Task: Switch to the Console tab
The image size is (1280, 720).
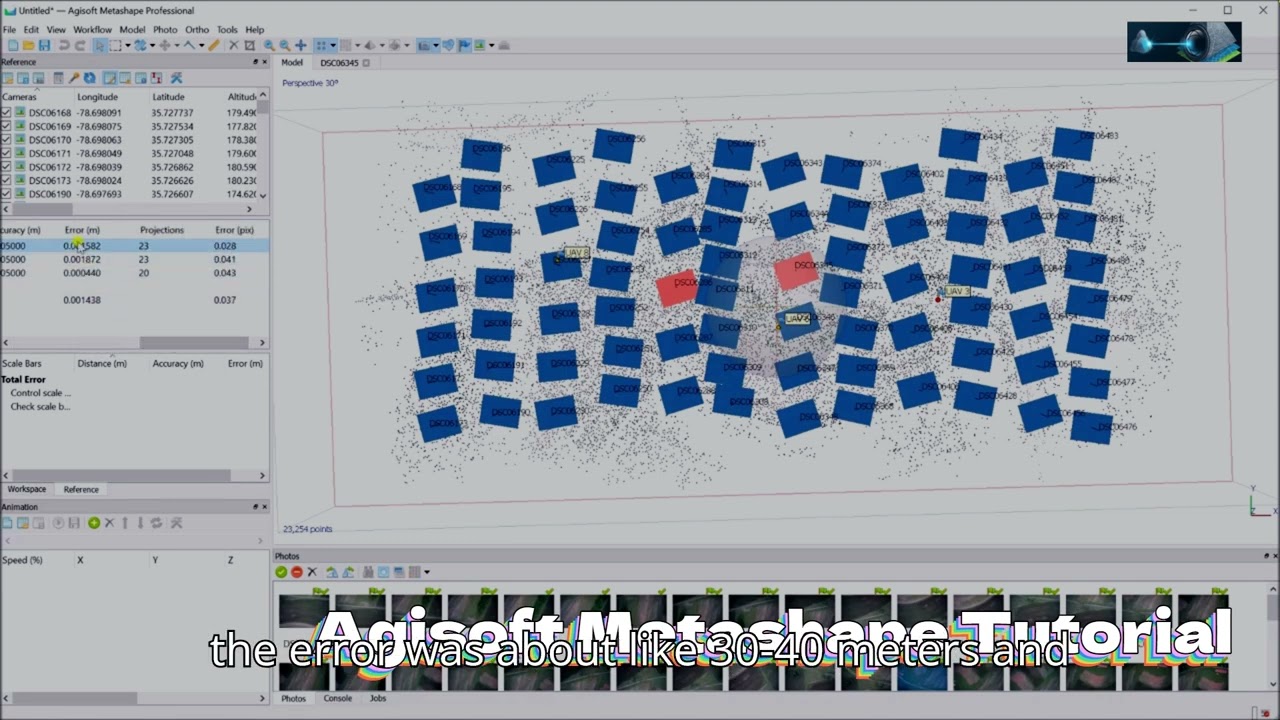Action: (x=337, y=698)
